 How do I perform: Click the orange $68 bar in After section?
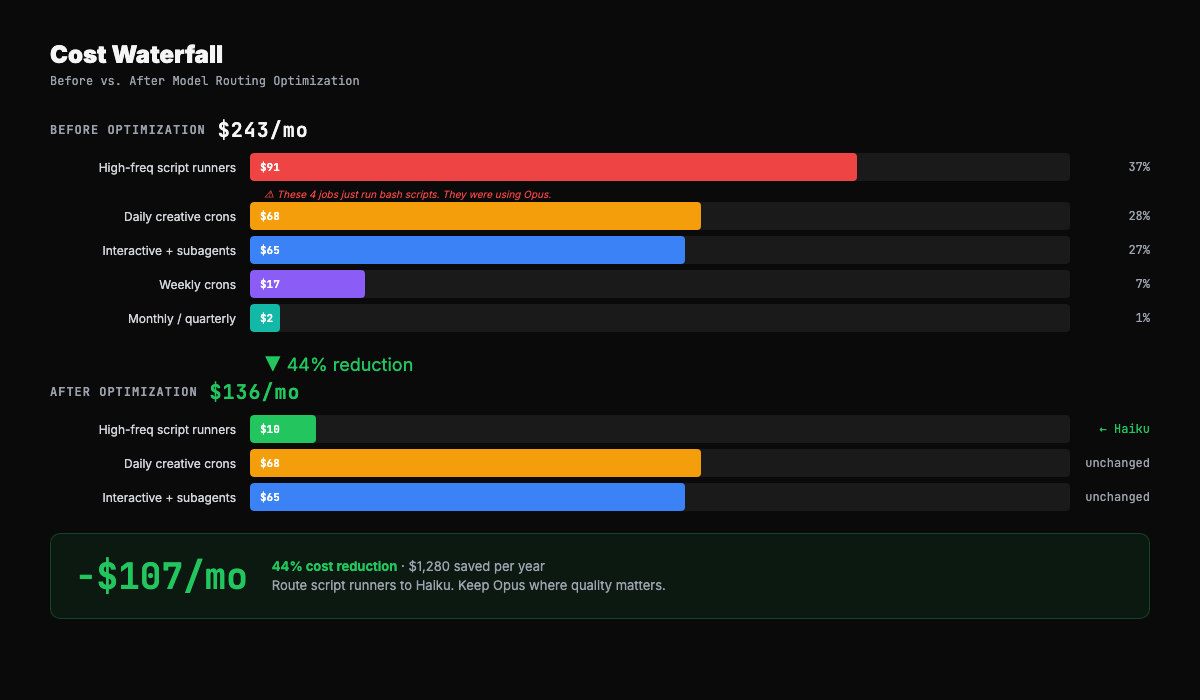point(475,463)
